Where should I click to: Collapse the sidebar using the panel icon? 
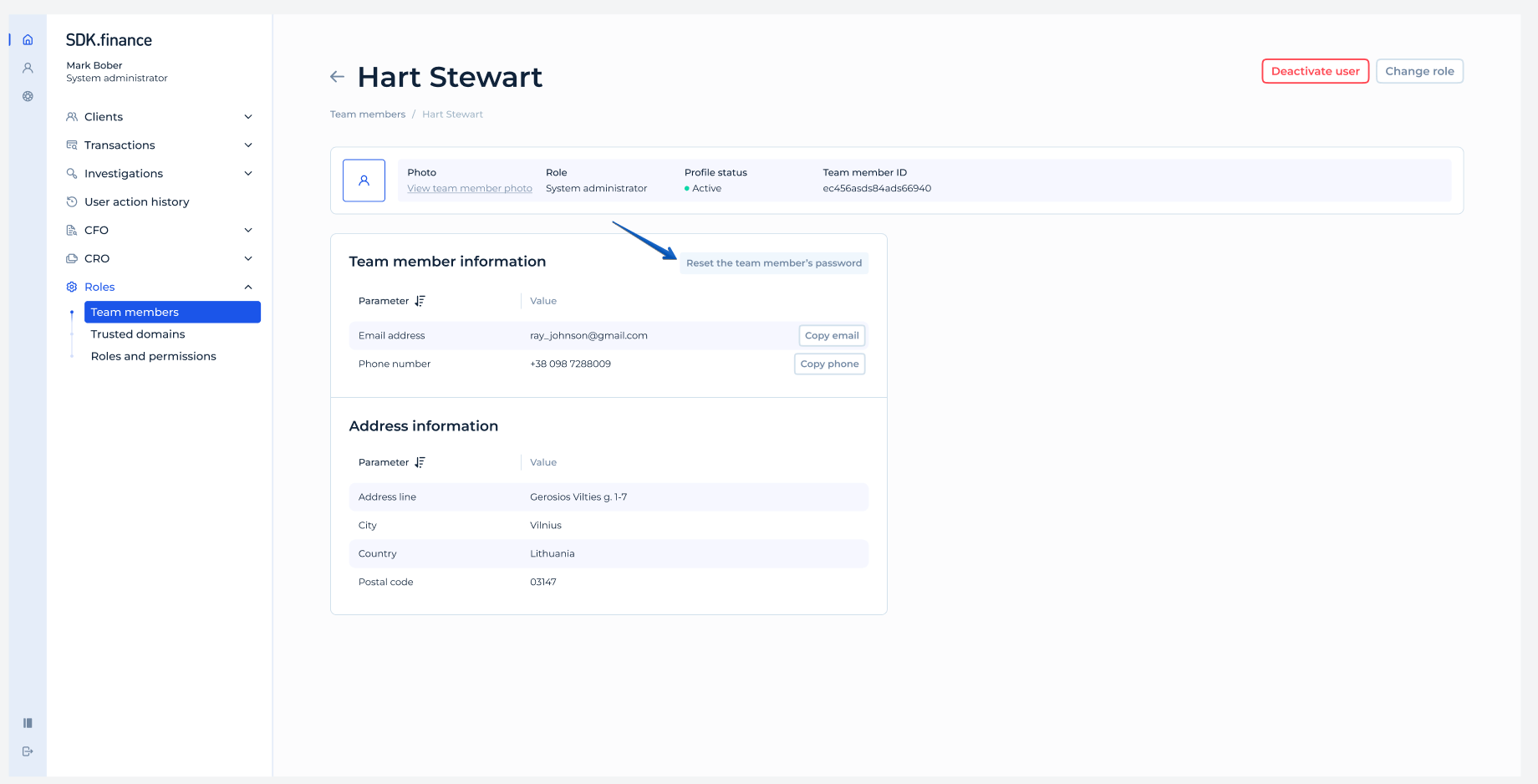(28, 722)
